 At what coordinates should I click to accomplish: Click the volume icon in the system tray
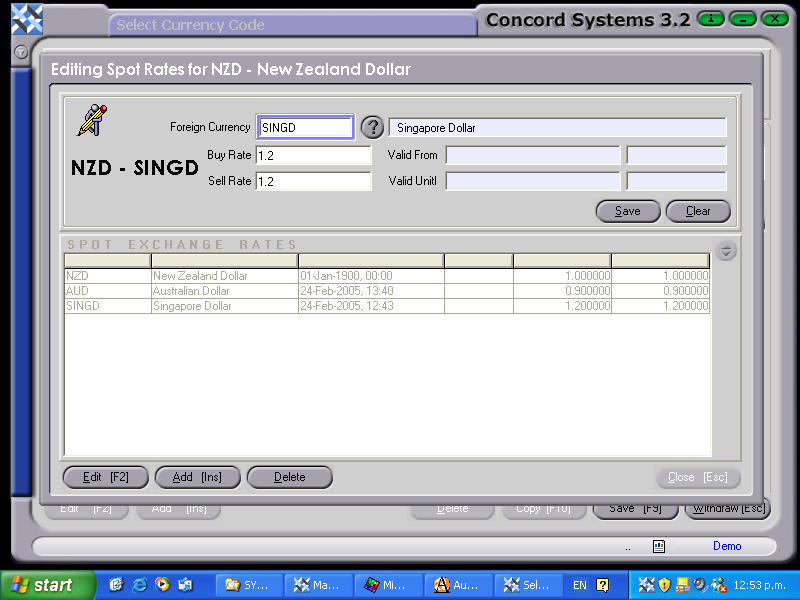tap(698, 584)
